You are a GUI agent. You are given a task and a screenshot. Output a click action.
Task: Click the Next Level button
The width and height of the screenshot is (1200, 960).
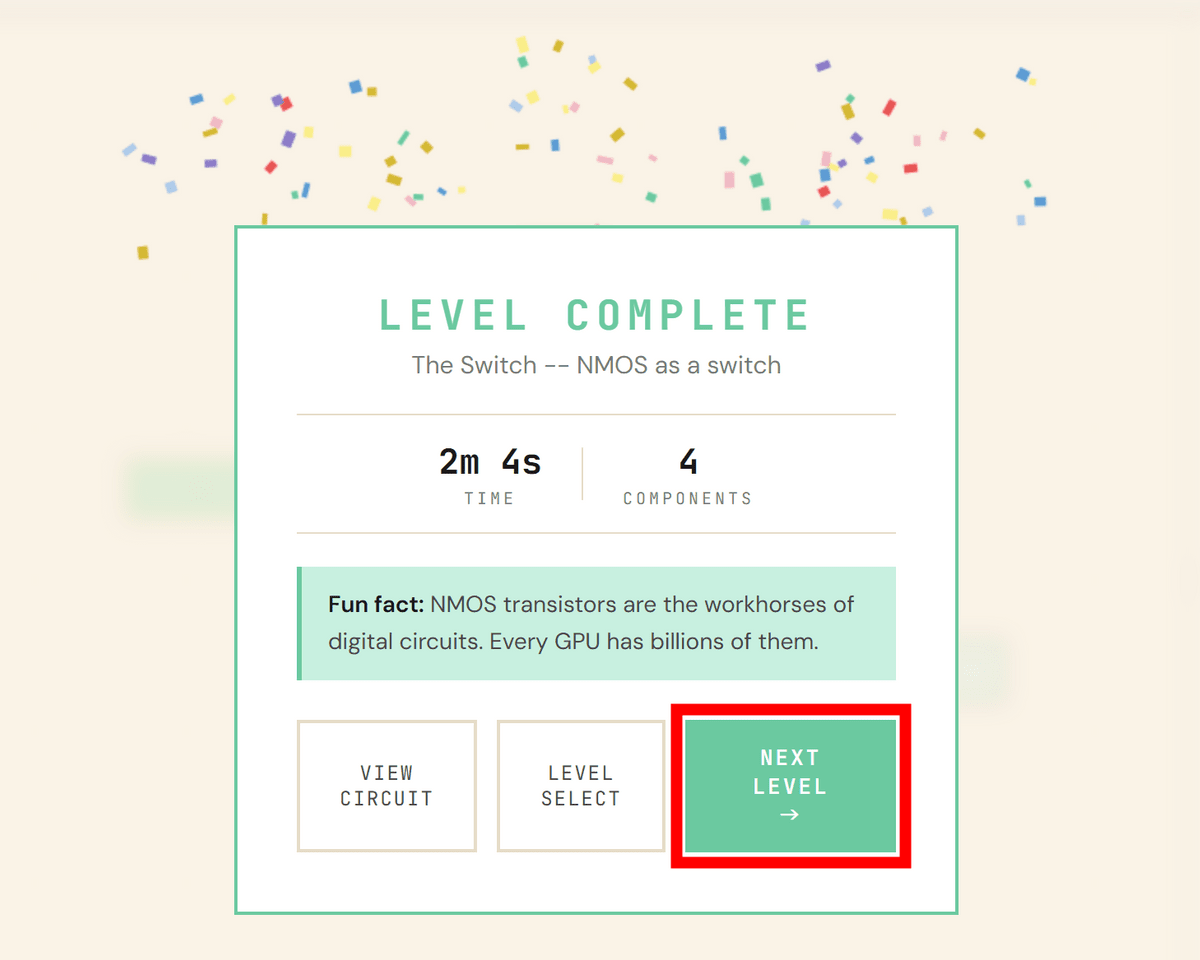(790, 786)
